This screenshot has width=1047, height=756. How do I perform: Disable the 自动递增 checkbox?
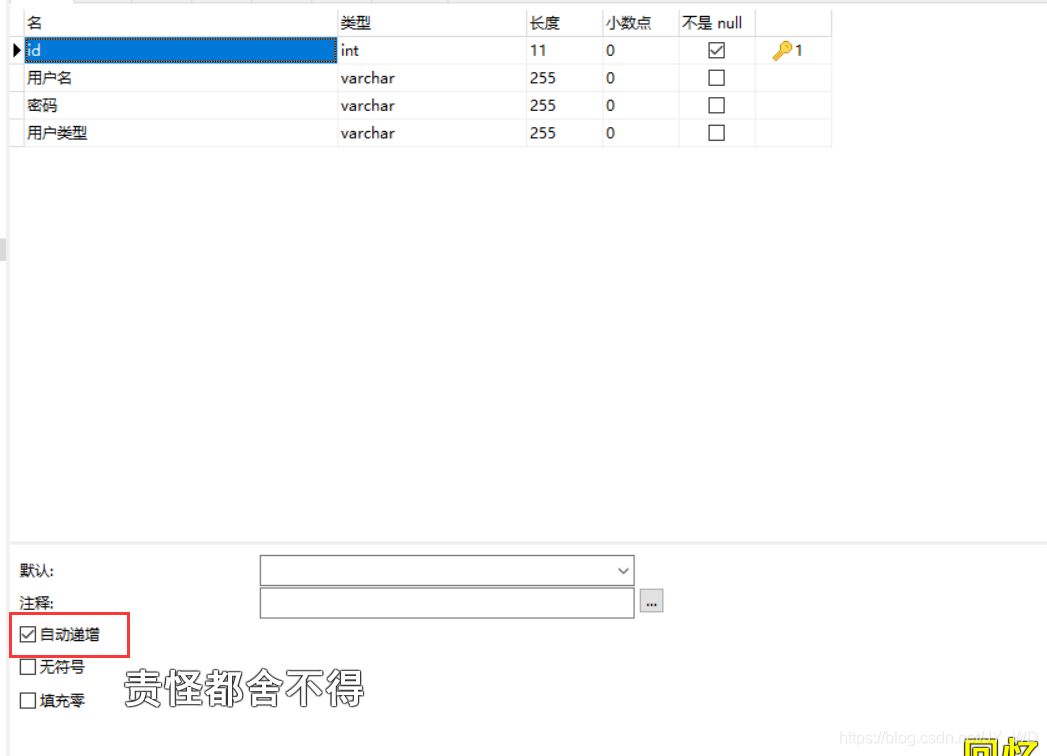[27, 633]
